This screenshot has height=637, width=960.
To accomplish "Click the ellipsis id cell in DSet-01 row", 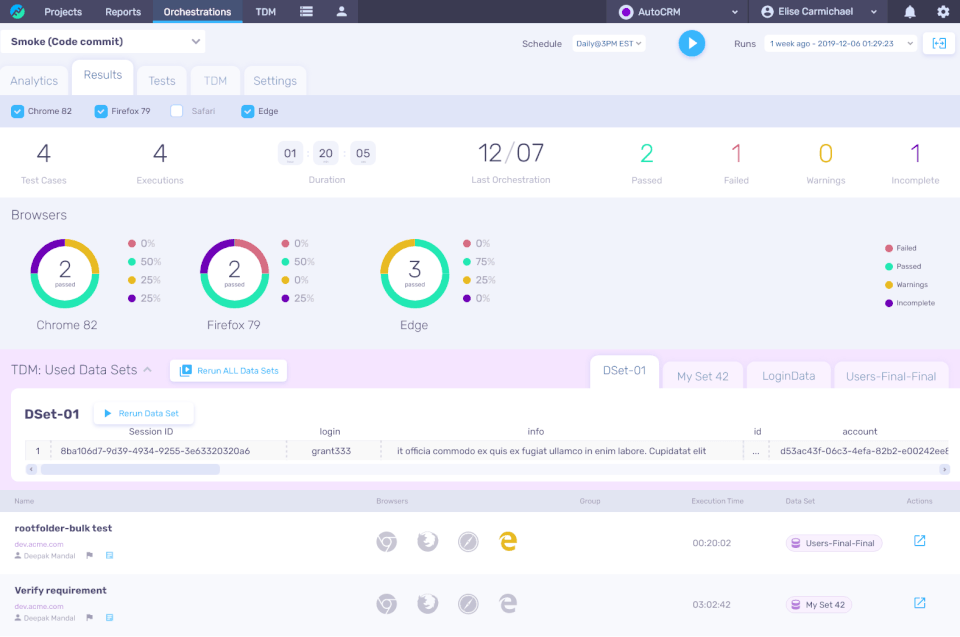I will click(756, 451).
